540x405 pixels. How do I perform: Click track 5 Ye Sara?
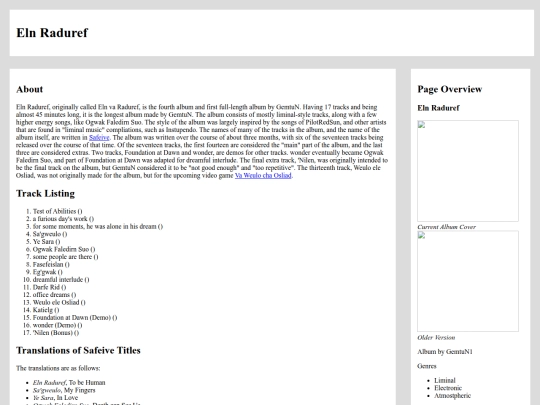(46, 241)
